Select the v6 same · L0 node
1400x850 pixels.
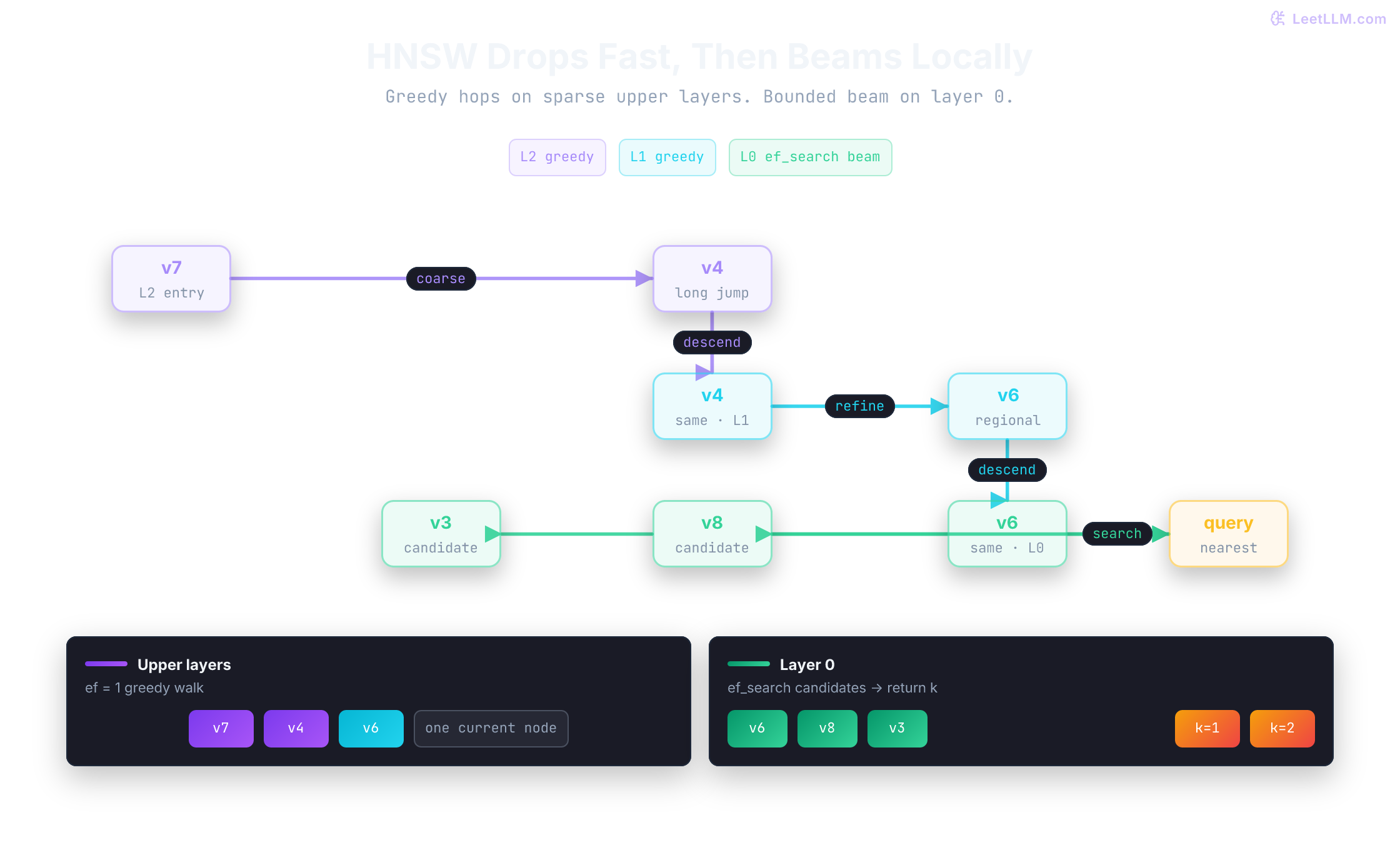[x=1007, y=534]
